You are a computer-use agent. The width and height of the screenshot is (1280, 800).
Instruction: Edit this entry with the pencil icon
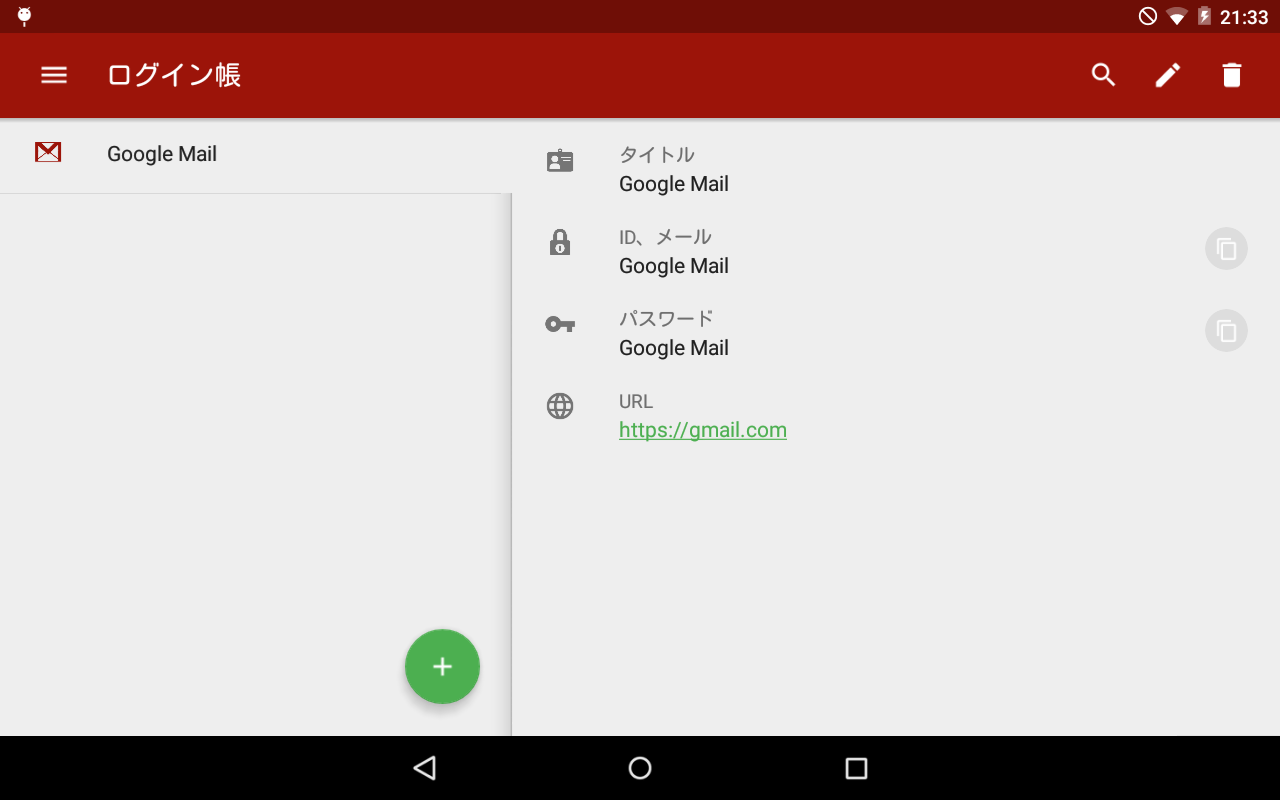coord(1168,75)
